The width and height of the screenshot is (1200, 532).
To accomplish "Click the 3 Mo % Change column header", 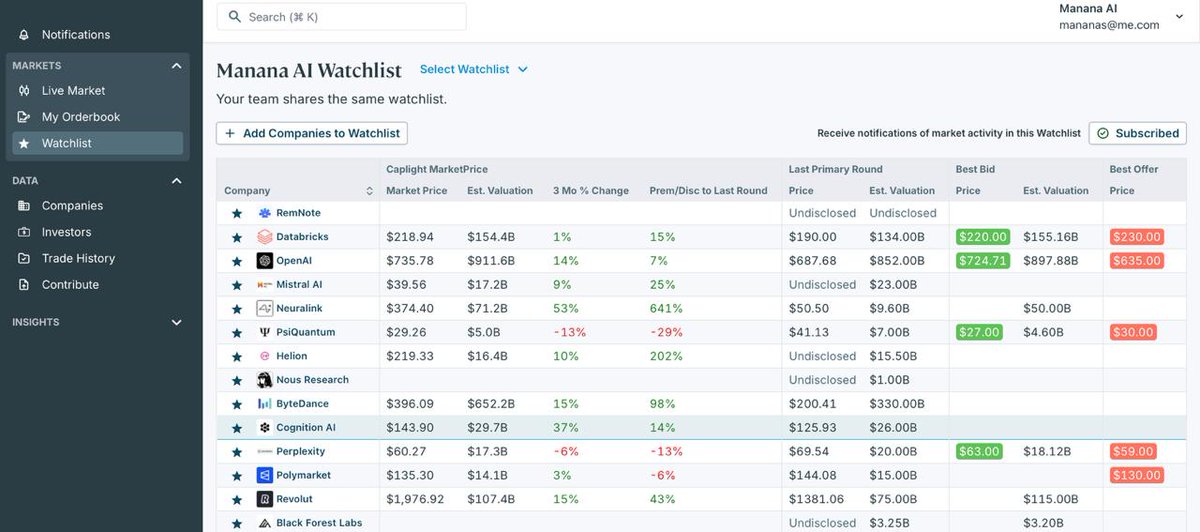I will coord(591,191).
